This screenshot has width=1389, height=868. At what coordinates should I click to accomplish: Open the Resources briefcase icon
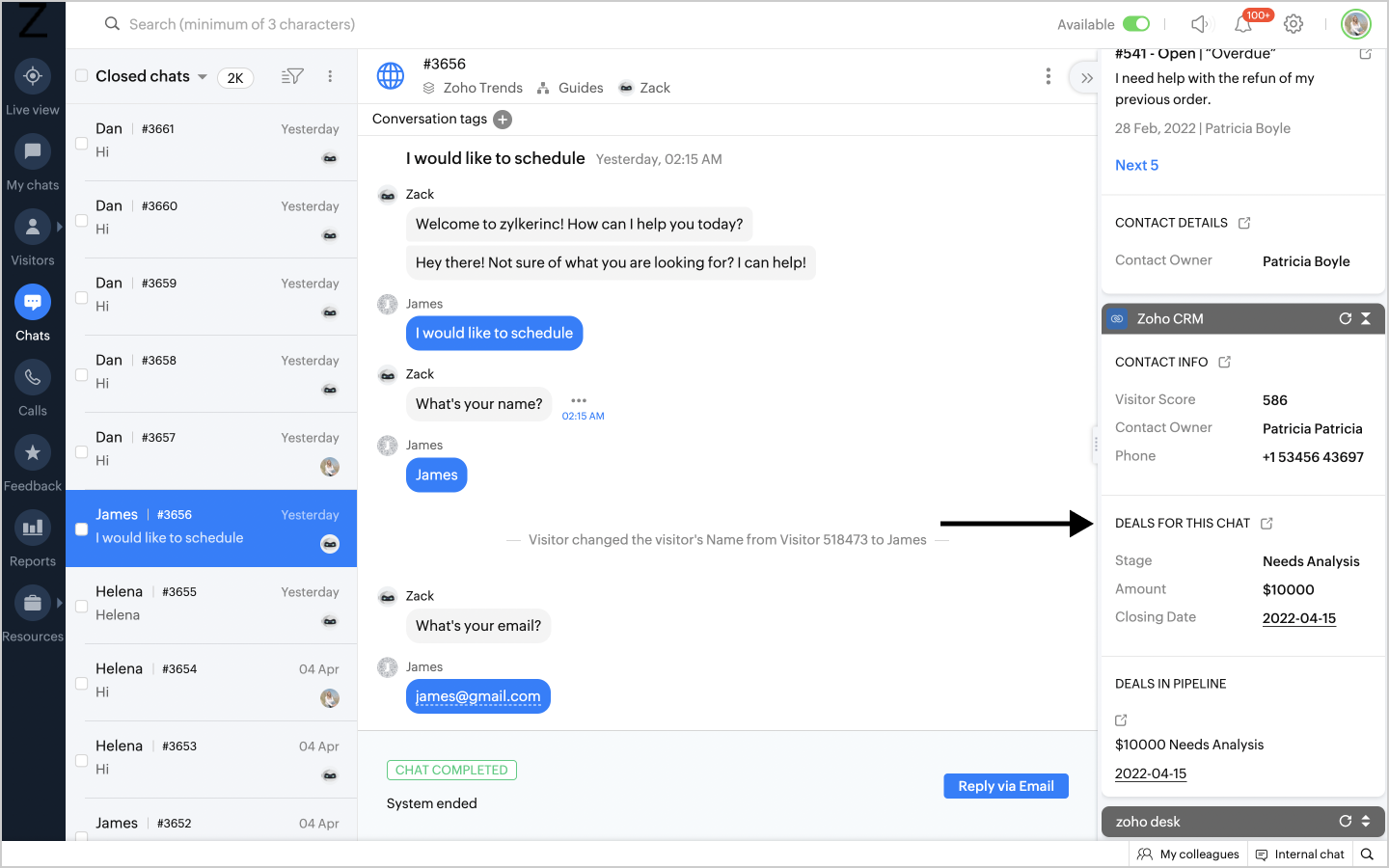click(33, 603)
